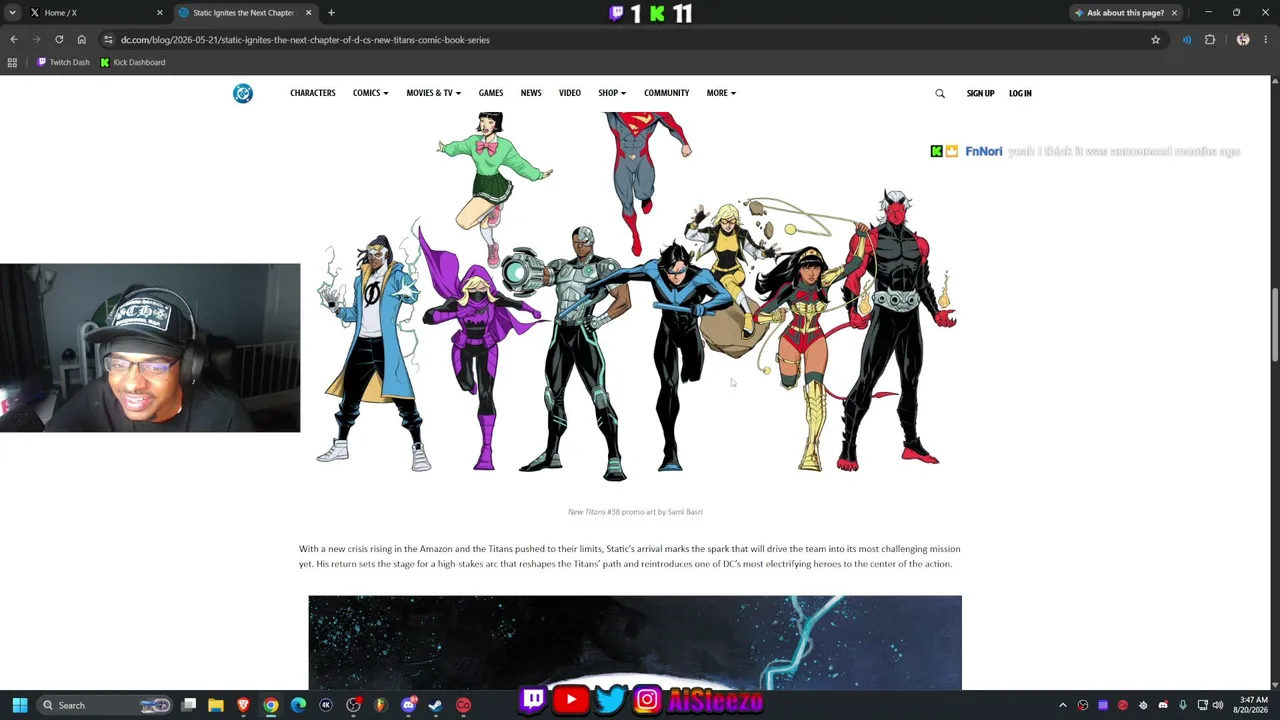Open a new browser tab

point(331,13)
